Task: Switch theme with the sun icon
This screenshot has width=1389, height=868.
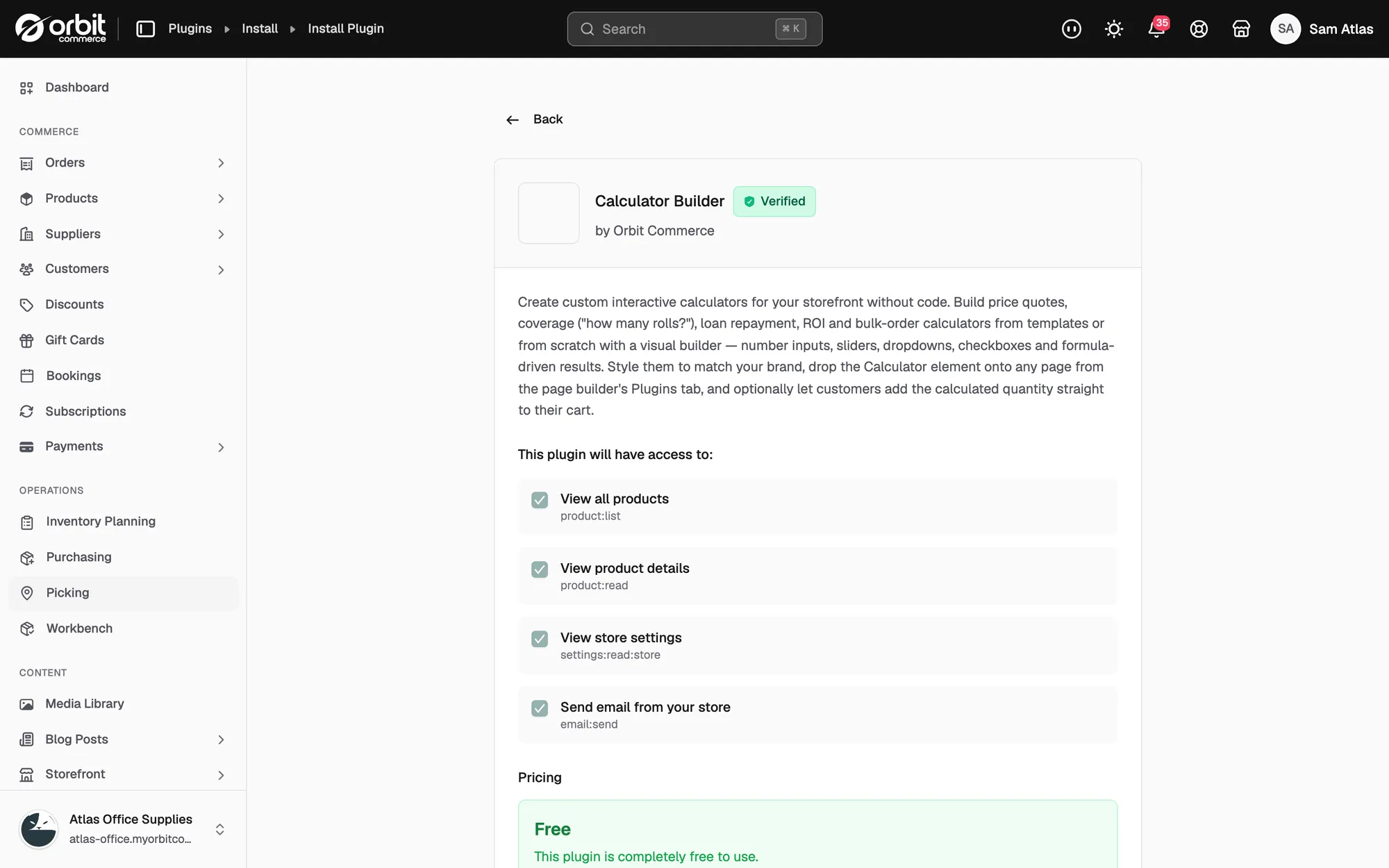Action: tap(1114, 28)
